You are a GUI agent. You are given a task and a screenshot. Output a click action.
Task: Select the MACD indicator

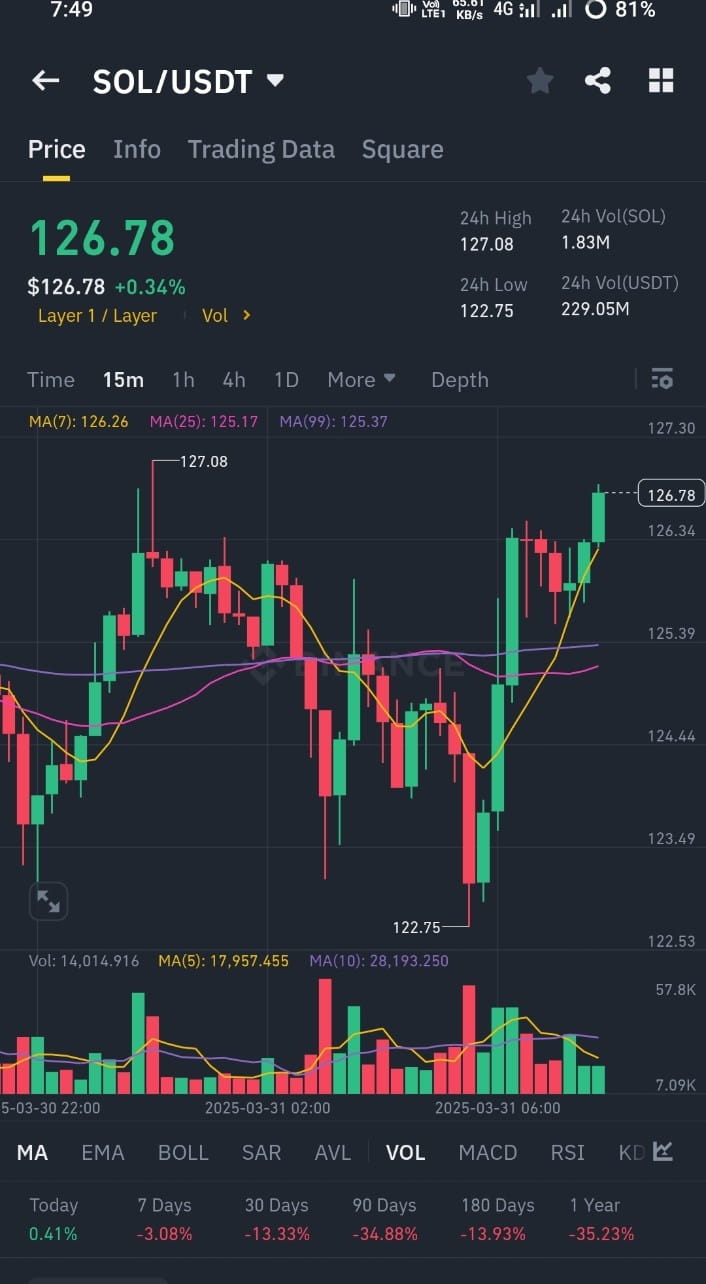pyautogui.click(x=487, y=1152)
